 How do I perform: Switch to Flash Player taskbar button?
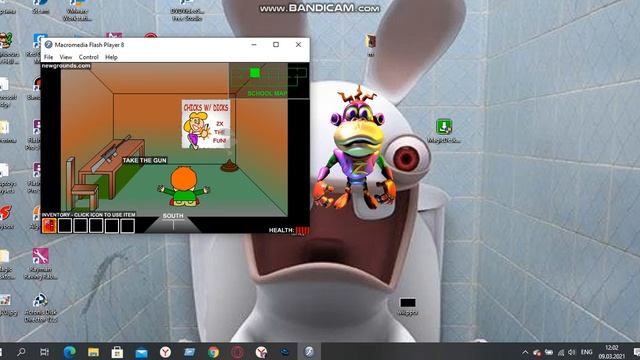point(309,351)
